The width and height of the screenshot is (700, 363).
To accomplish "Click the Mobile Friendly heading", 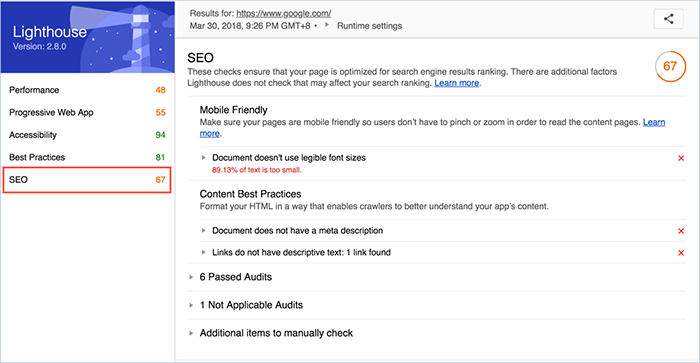I will click(x=233, y=110).
